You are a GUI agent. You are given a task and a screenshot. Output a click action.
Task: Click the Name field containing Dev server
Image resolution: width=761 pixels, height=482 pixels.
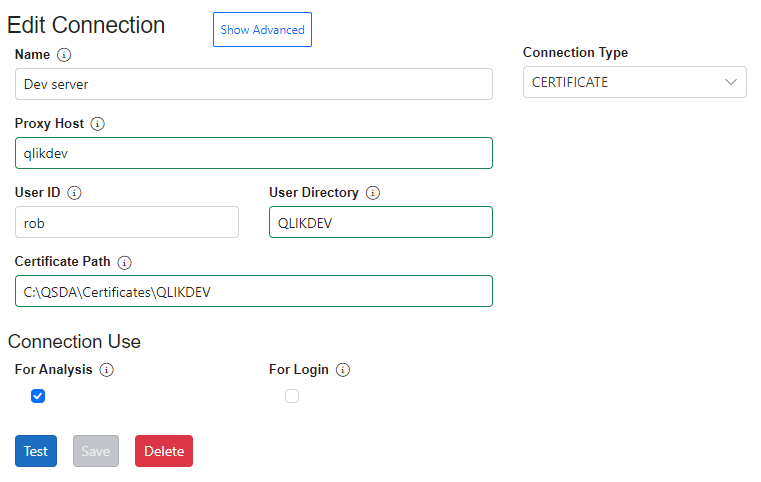[254, 84]
